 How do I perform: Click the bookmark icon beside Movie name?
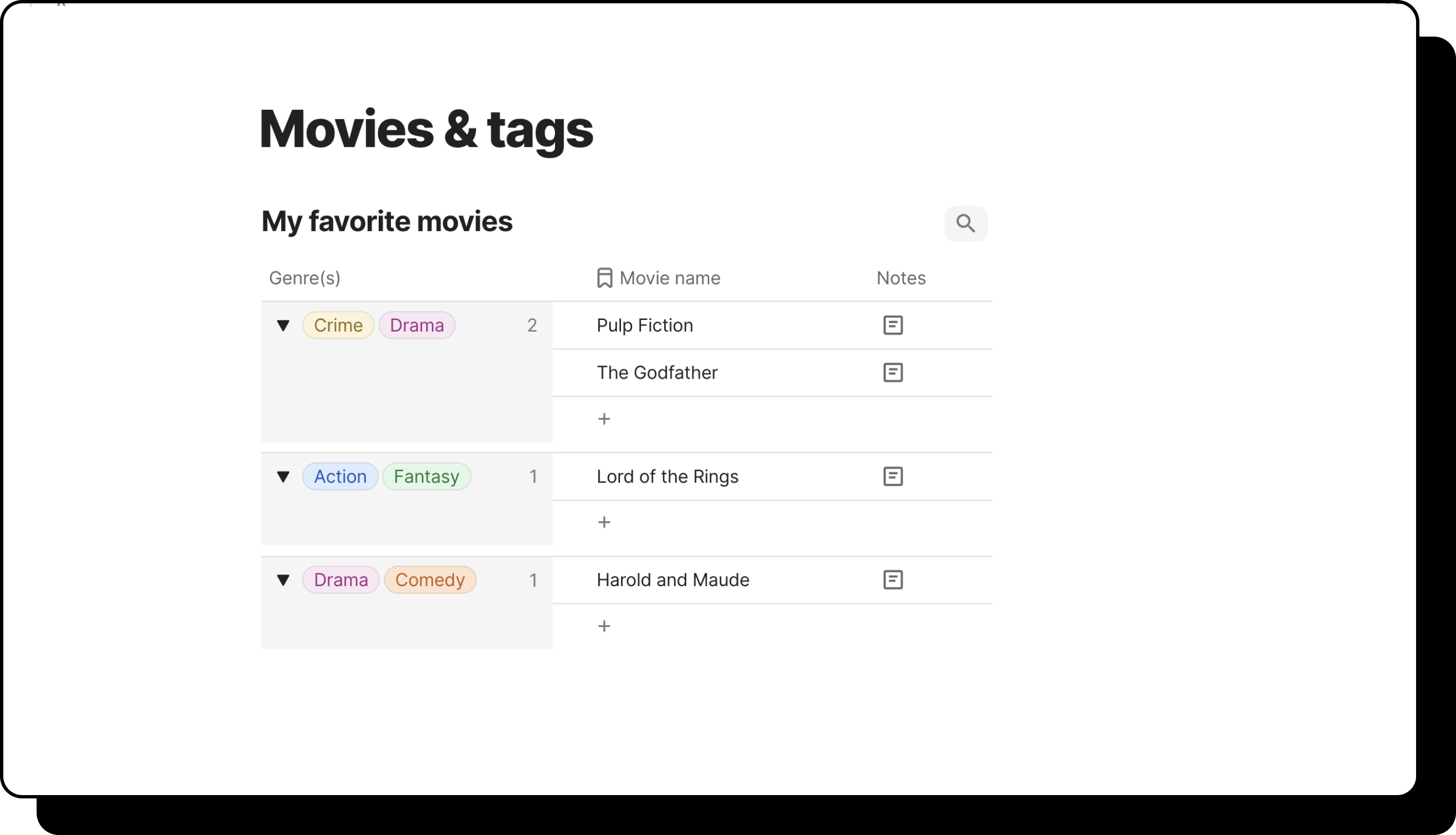pyautogui.click(x=604, y=278)
